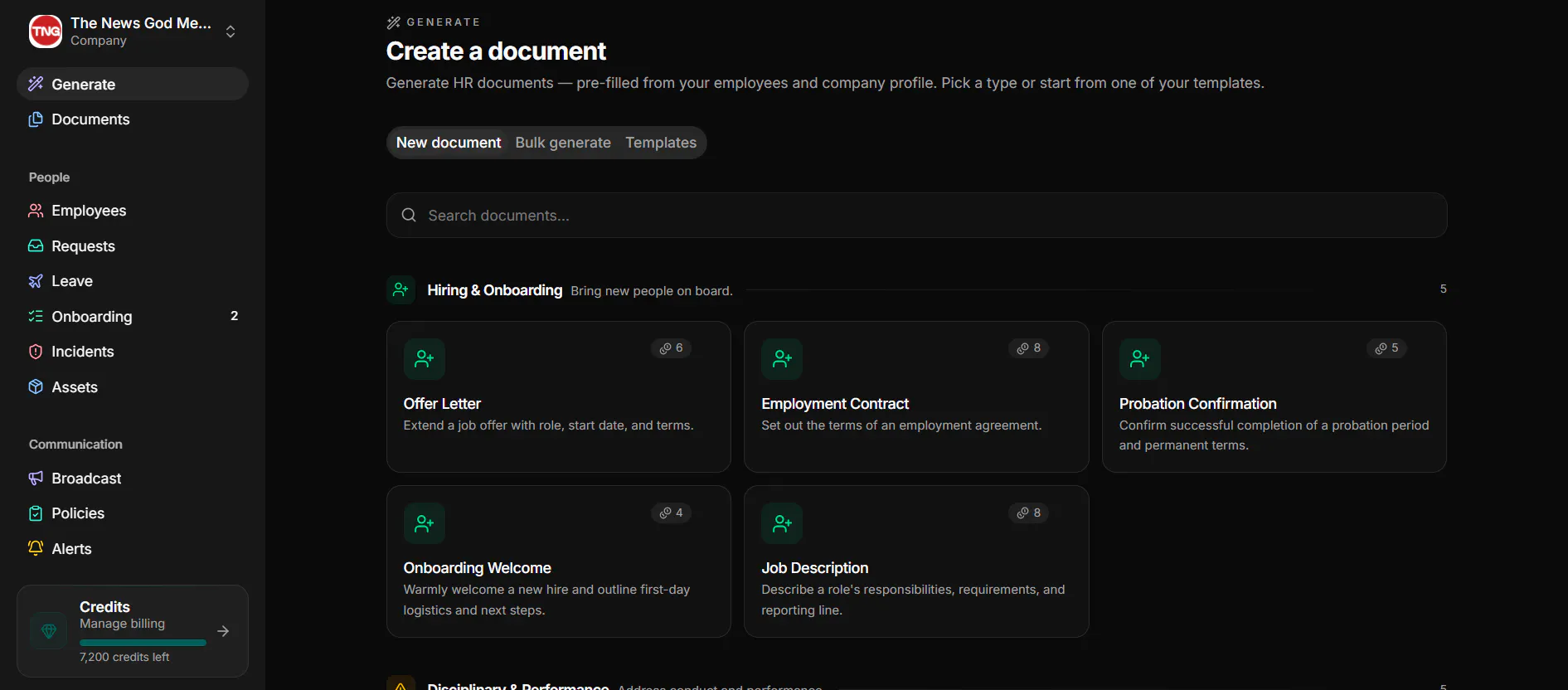Open the Offer Letter card title

pyautogui.click(x=442, y=404)
